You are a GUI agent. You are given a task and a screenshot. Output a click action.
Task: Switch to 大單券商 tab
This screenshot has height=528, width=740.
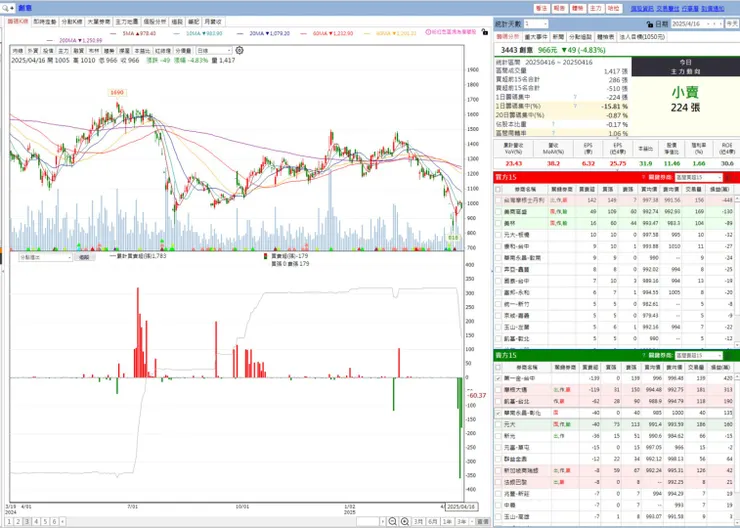tap(99, 22)
